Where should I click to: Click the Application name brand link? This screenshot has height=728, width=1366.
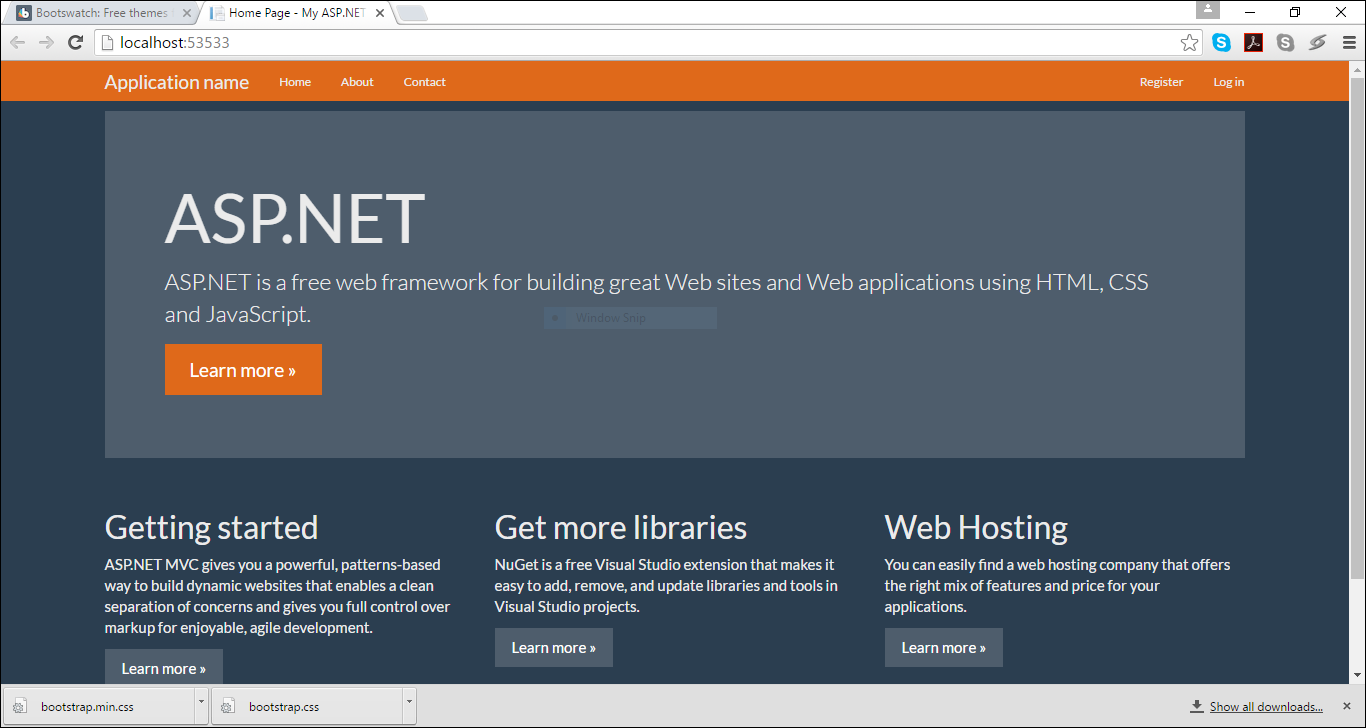177,82
